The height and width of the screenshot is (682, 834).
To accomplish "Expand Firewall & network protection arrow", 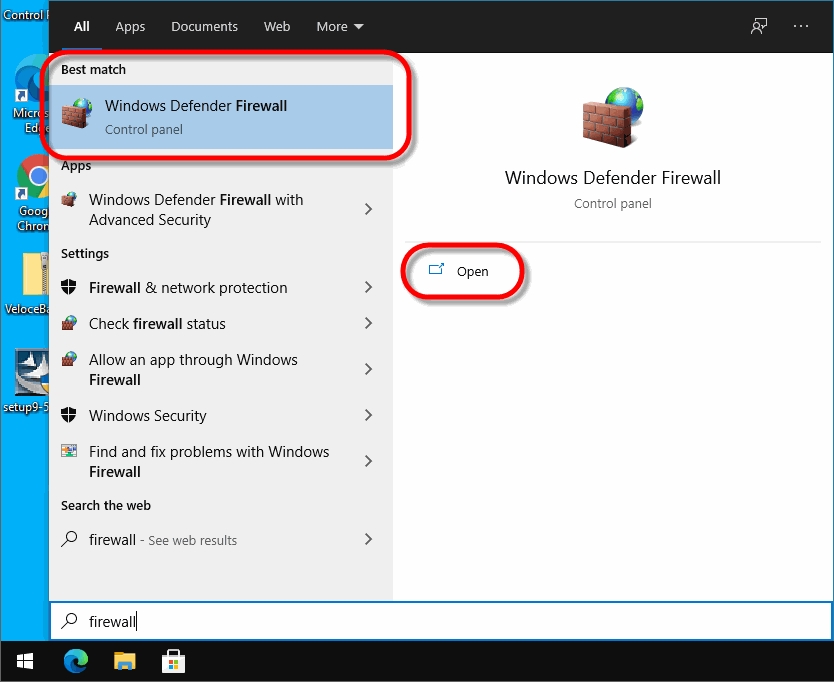I will [368, 288].
